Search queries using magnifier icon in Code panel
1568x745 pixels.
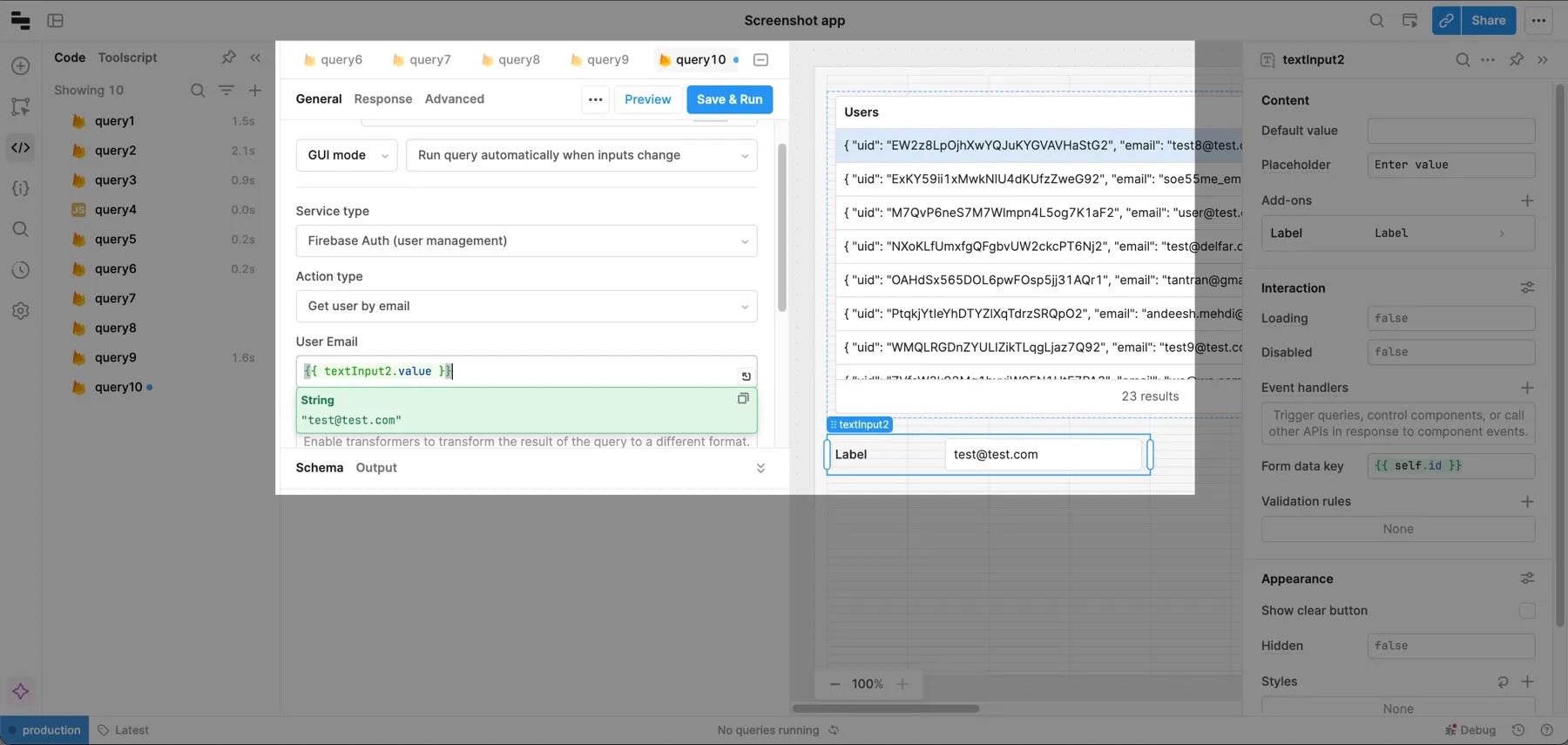198,91
